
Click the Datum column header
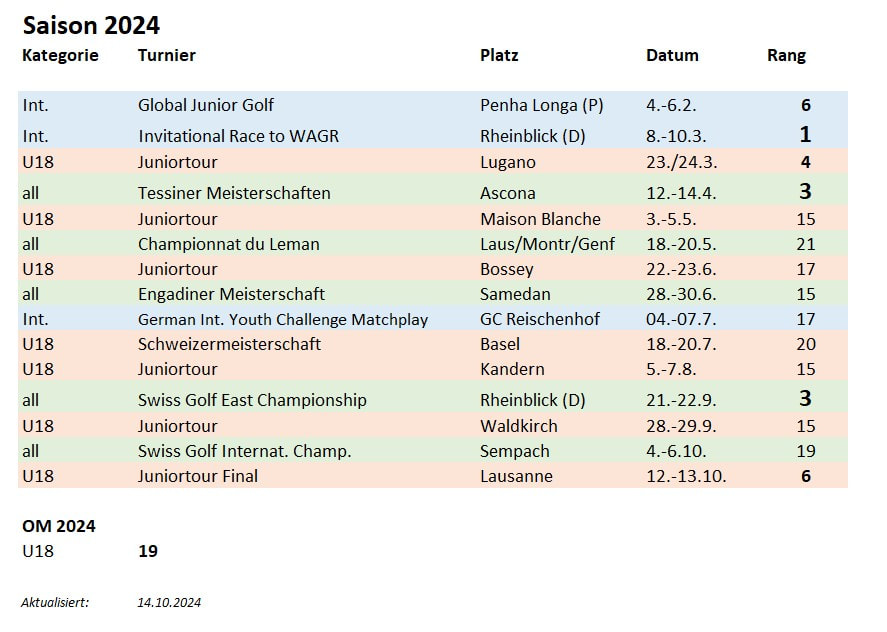pos(672,55)
